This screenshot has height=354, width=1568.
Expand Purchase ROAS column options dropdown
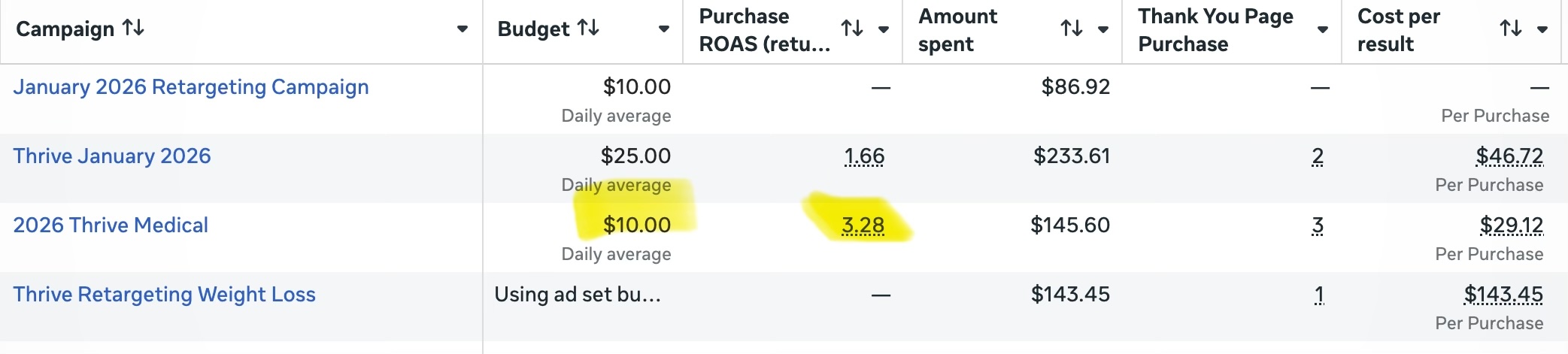tap(884, 30)
